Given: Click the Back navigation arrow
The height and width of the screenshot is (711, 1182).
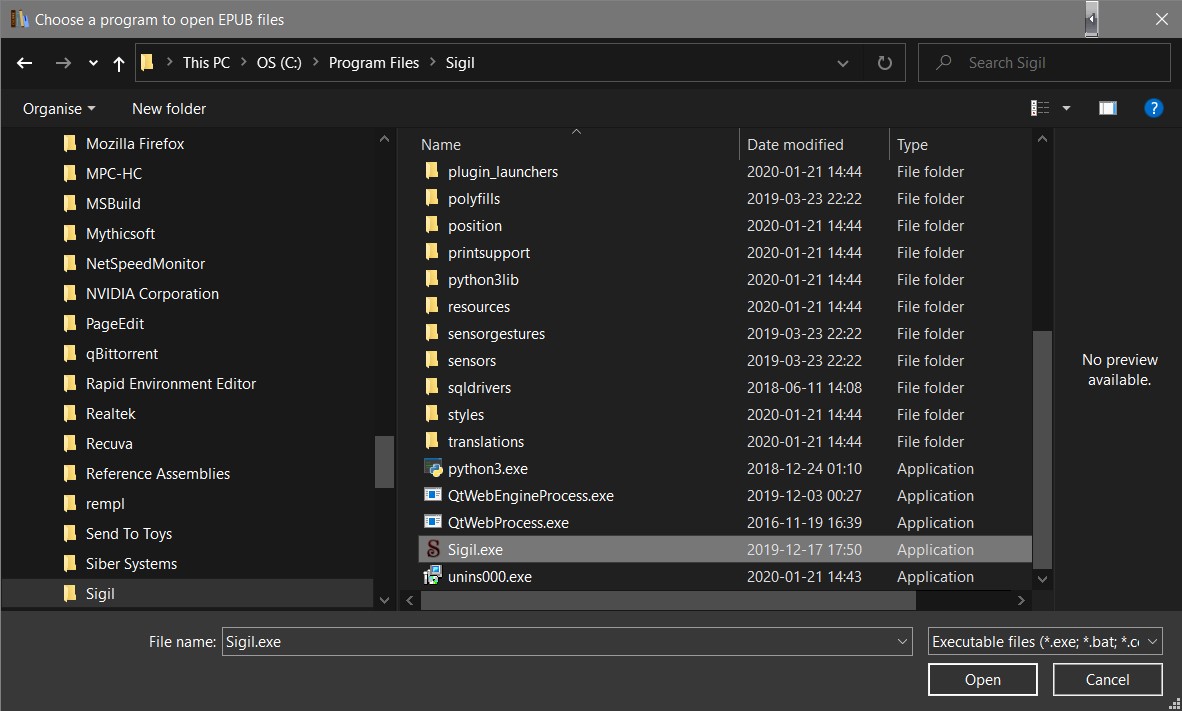Looking at the screenshot, I should coord(24,63).
